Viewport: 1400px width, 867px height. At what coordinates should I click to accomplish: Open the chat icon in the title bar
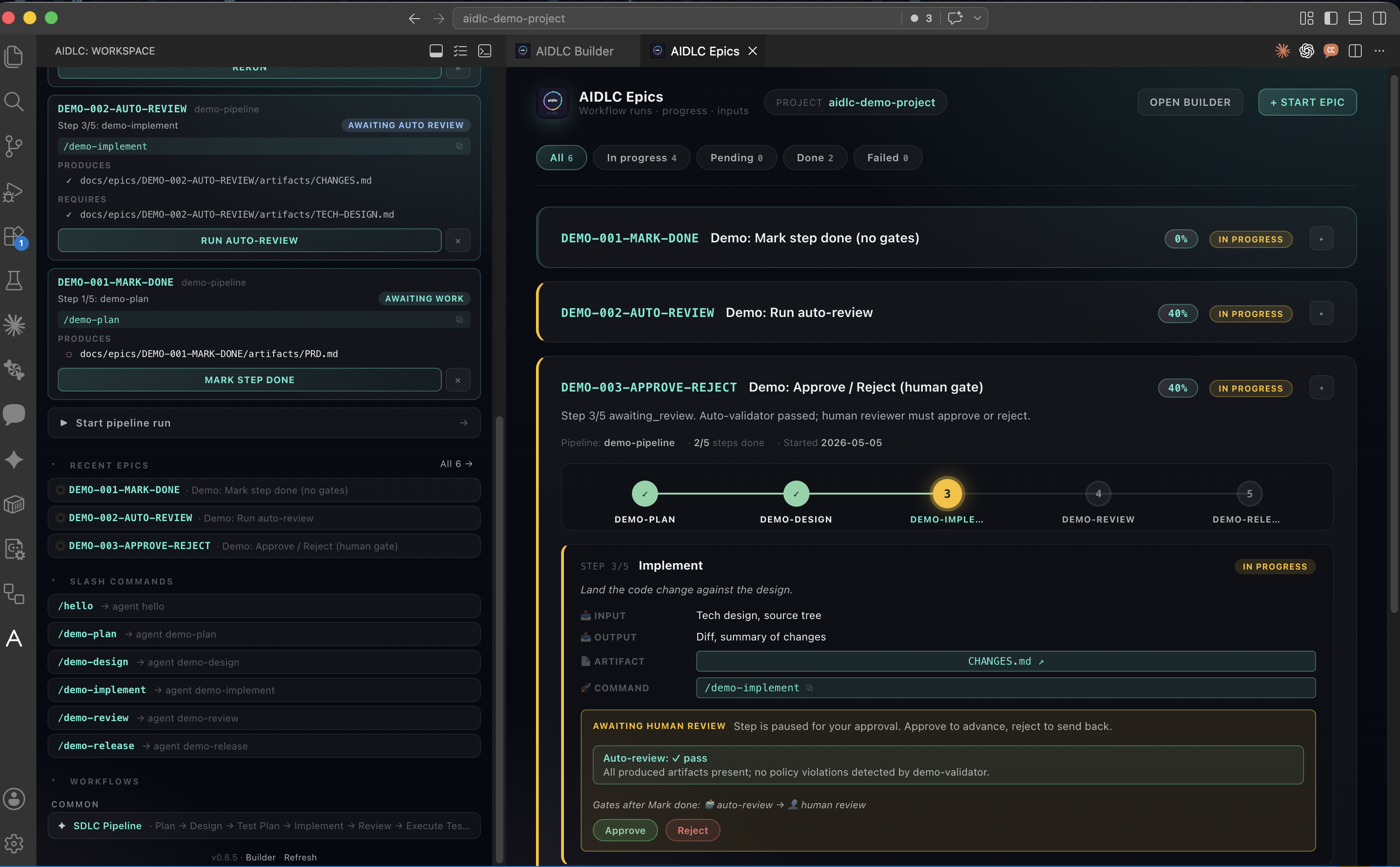[954, 18]
